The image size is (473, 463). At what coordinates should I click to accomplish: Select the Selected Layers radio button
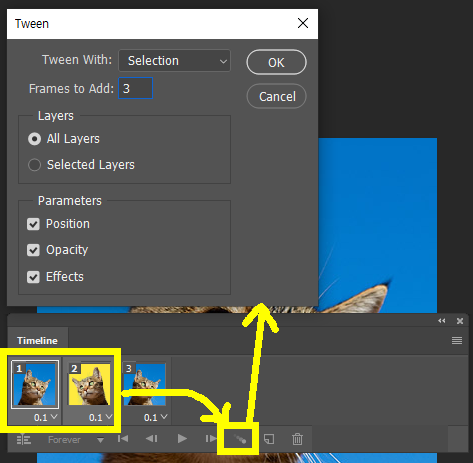point(34,165)
